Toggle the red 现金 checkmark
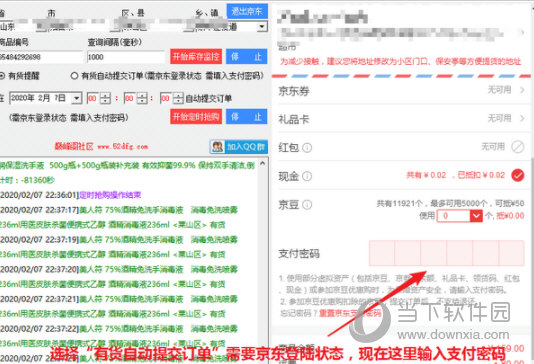This screenshot has width=534, height=364. [x=518, y=175]
